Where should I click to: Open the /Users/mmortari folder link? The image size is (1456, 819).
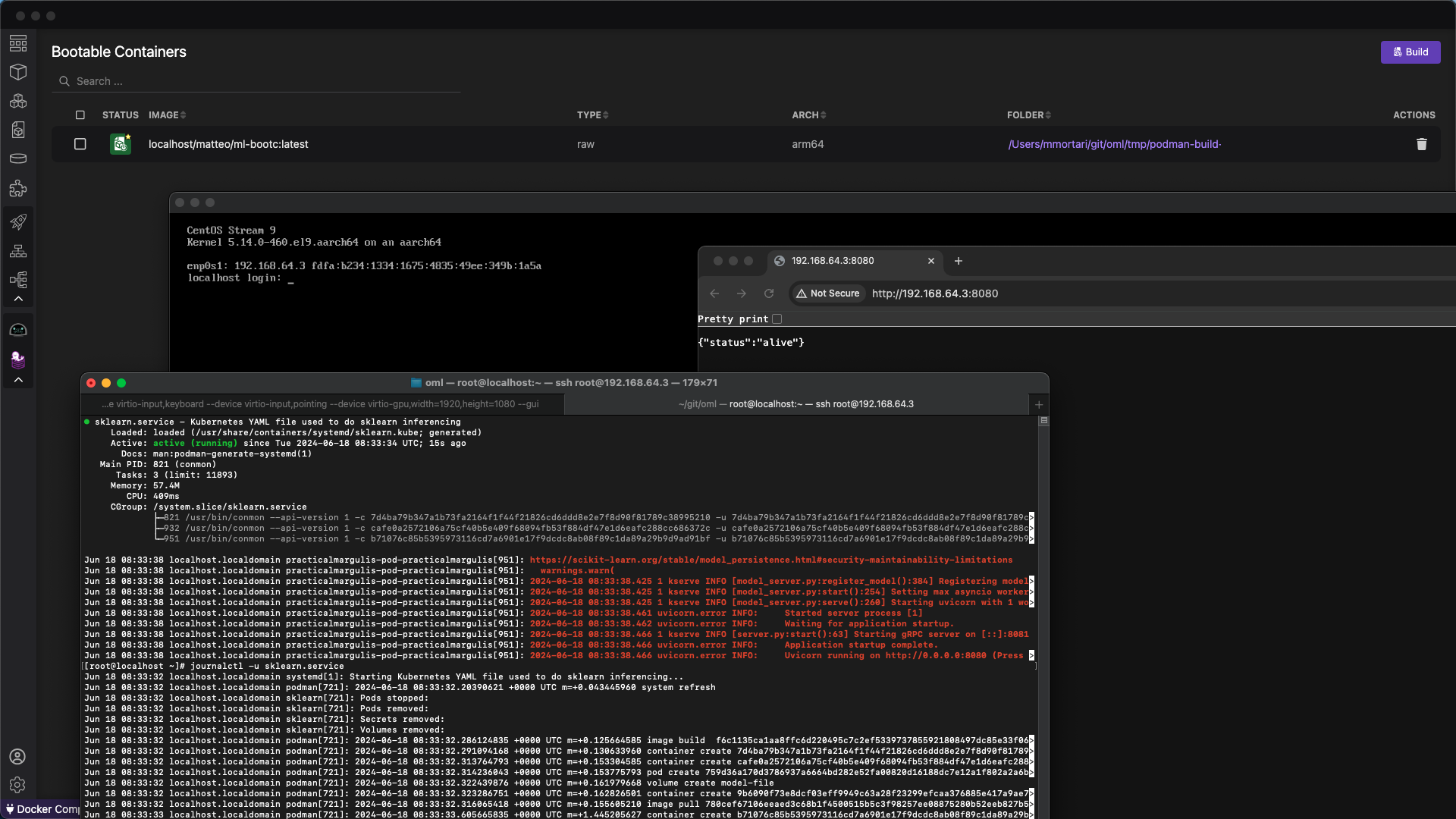pos(1114,144)
